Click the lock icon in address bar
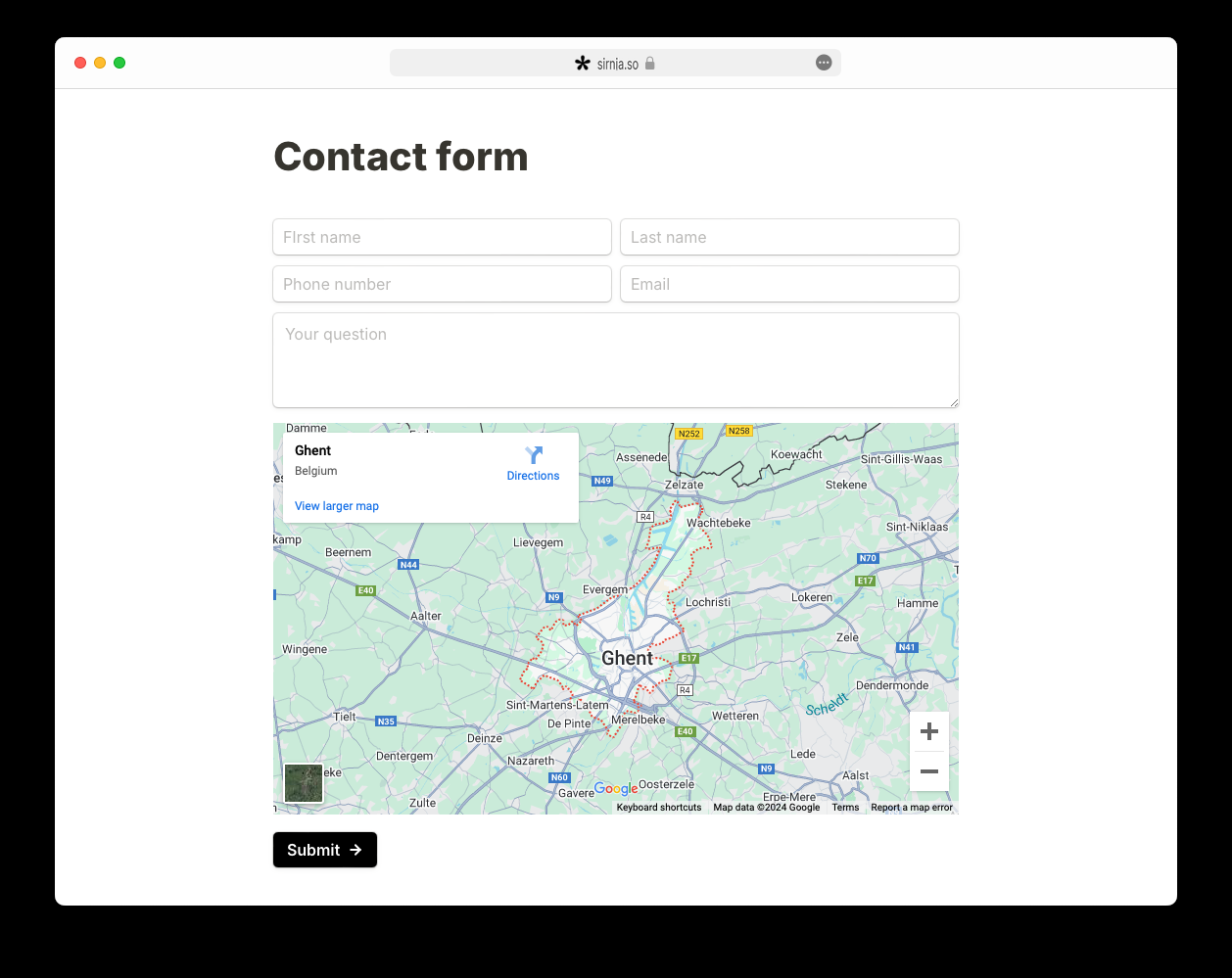 649,64
